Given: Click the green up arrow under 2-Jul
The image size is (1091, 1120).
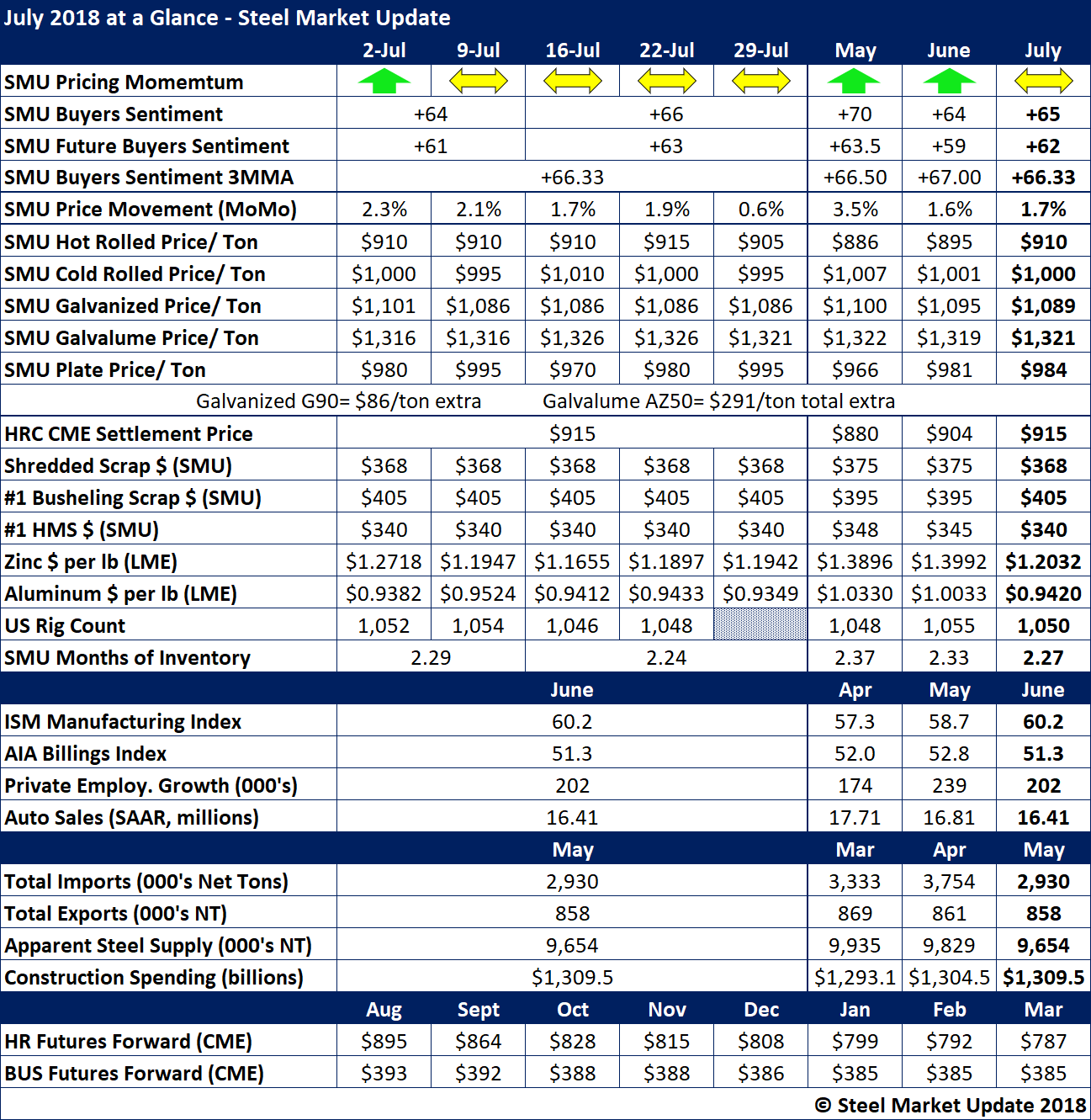Looking at the screenshot, I should point(384,82).
